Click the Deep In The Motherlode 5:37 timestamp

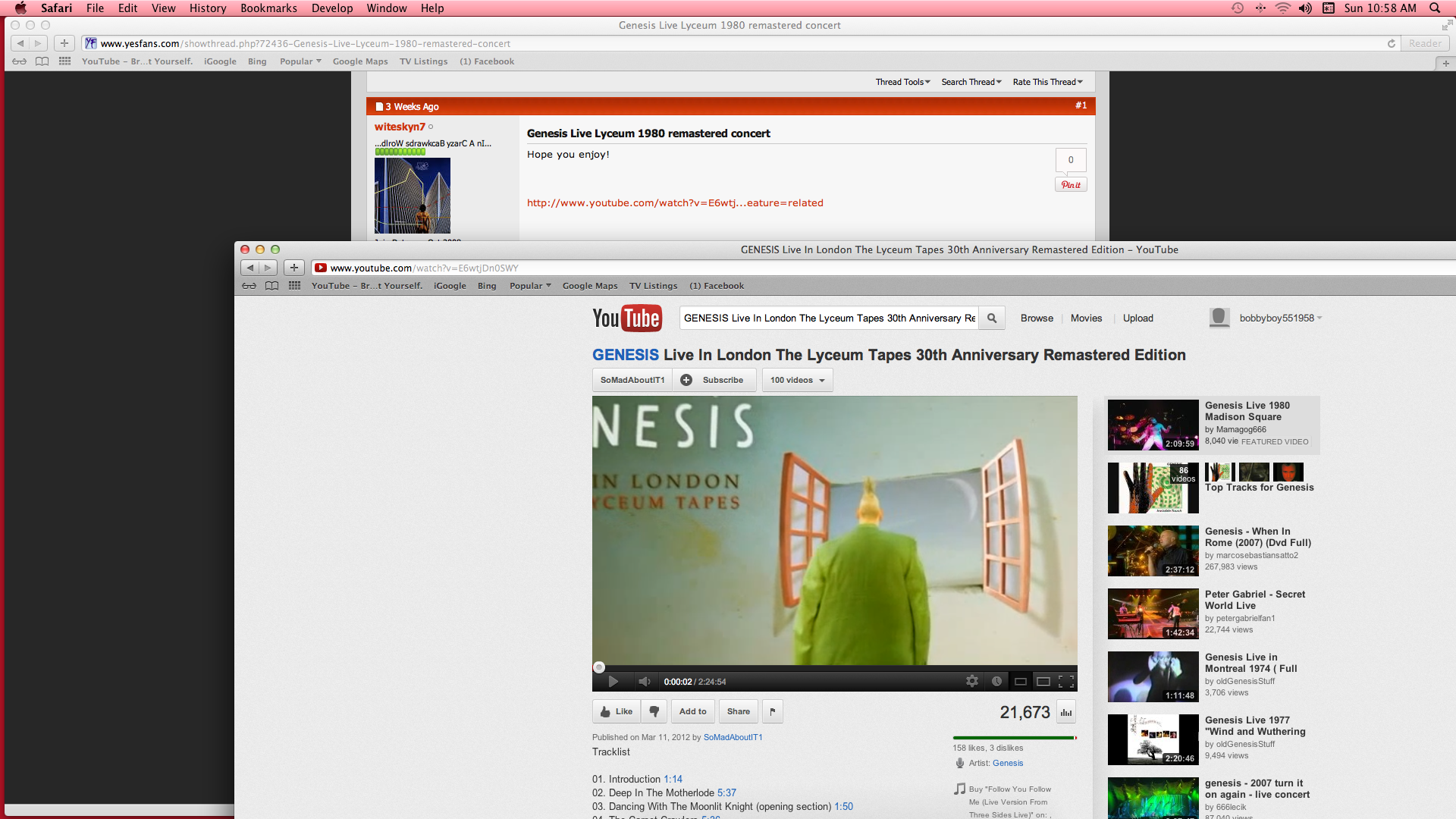(x=726, y=793)
